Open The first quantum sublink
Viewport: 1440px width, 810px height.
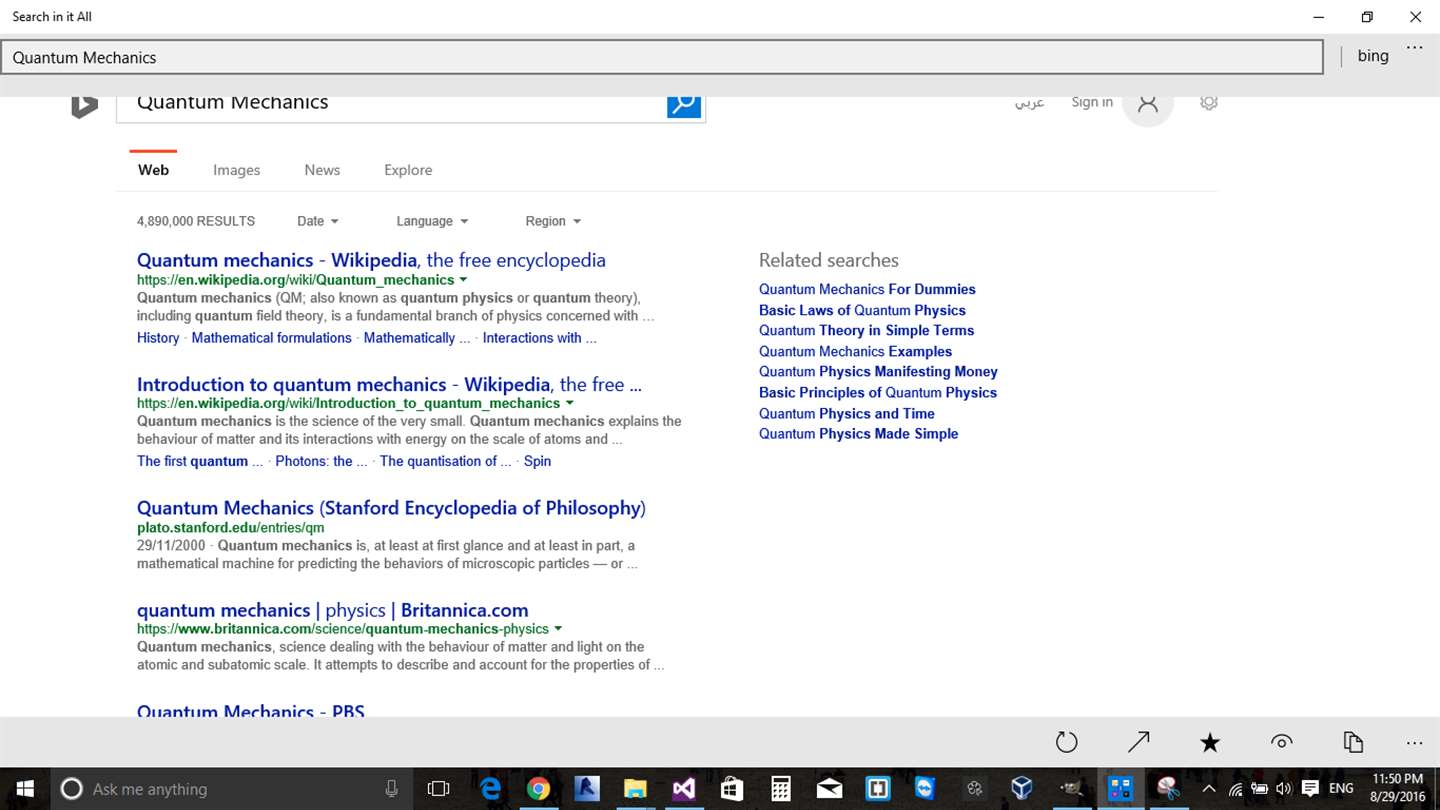200,461
